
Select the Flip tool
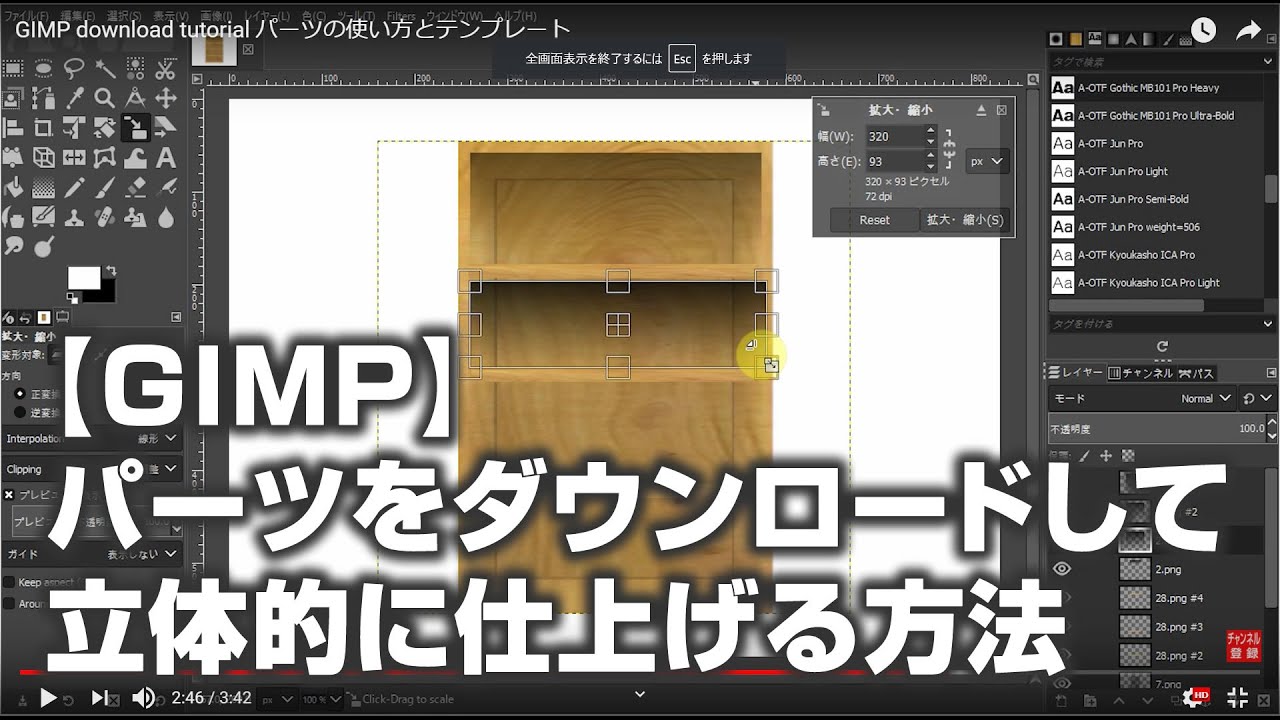[74, 158]
